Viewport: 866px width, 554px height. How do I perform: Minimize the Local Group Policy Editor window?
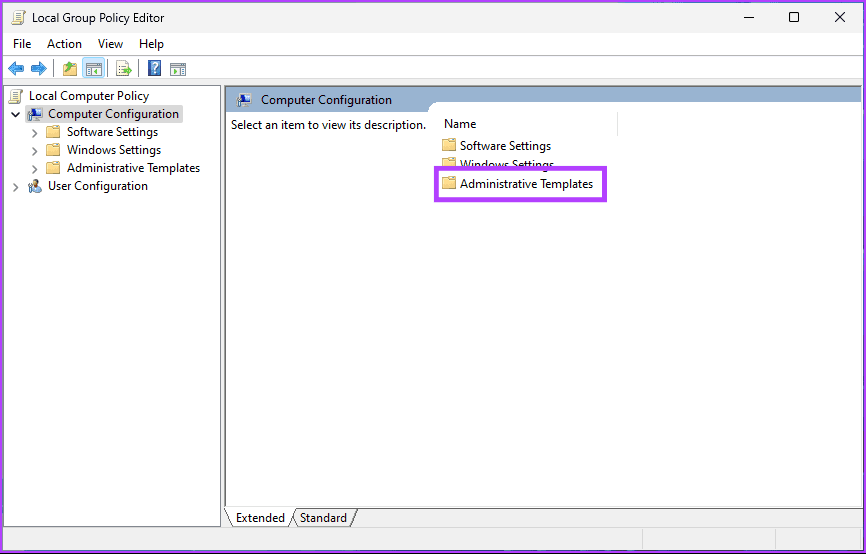point(749,17)
